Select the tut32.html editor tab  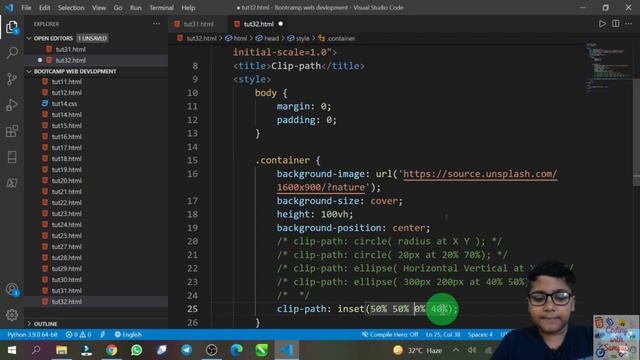(x=258, y=24)
